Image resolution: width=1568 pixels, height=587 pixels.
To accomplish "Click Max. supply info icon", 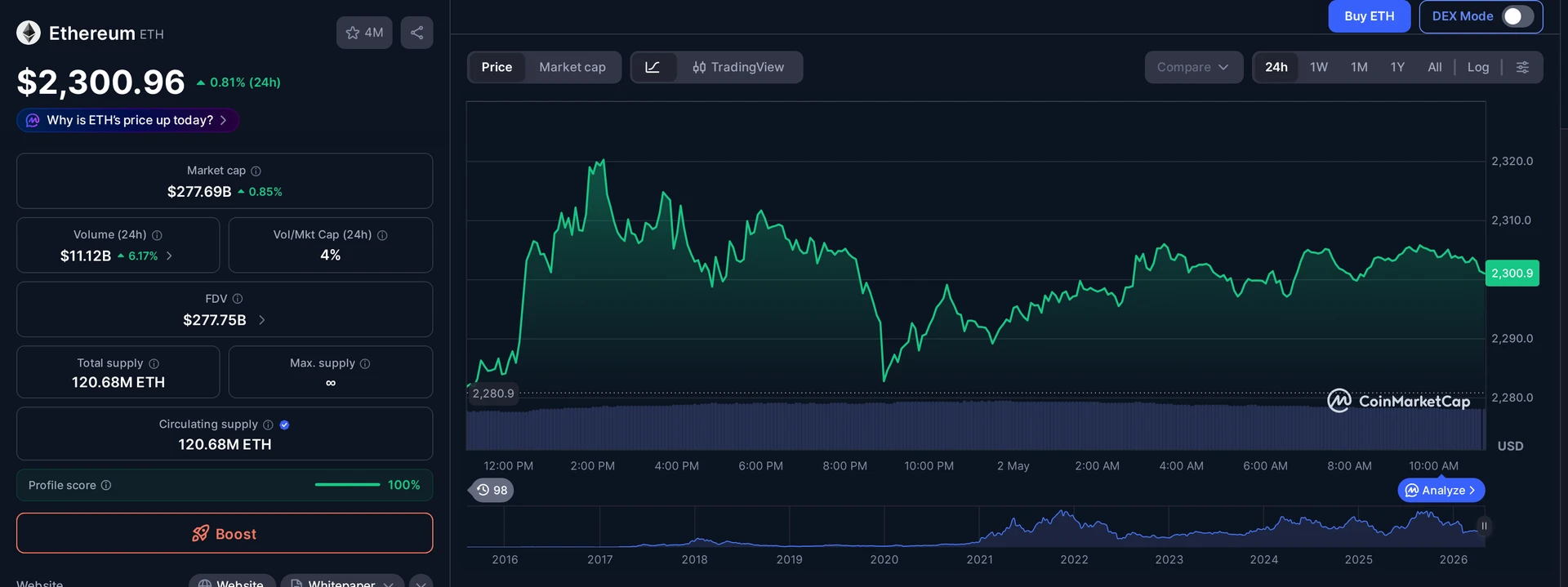I will pos(365,363).
